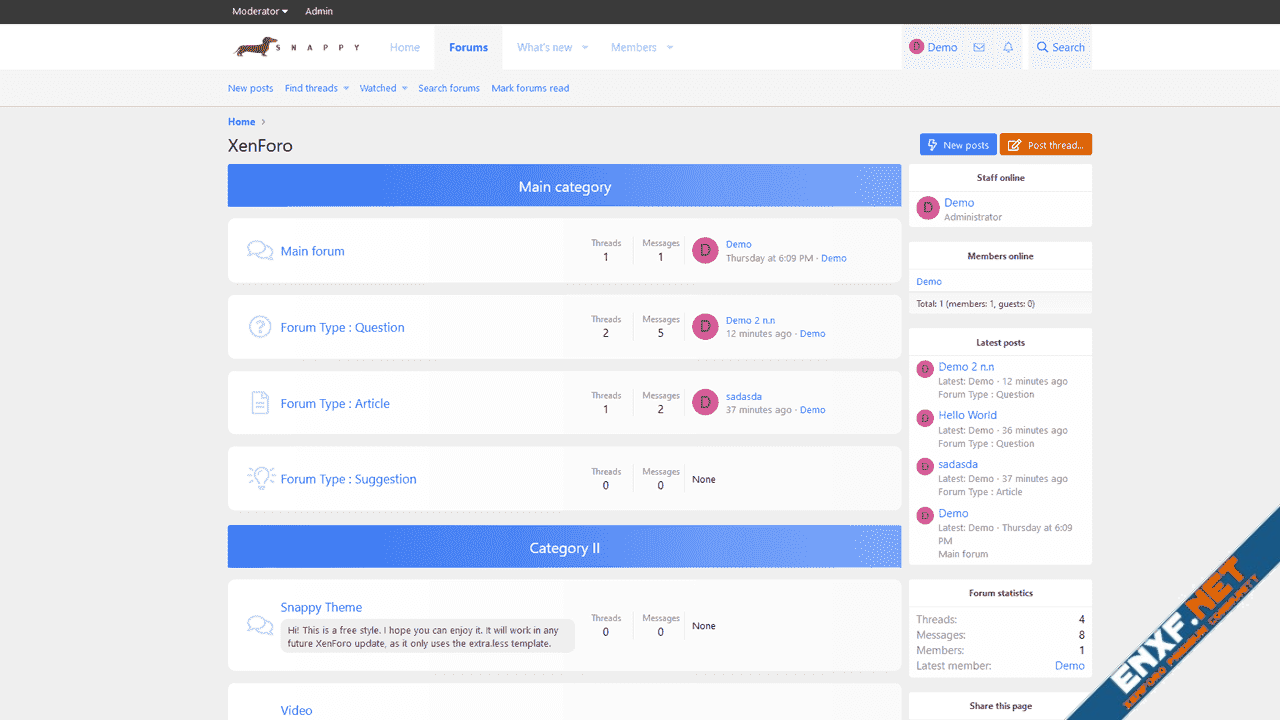Expand the Members dropdown arrow

pyautogui.click(x=670, y=47)
